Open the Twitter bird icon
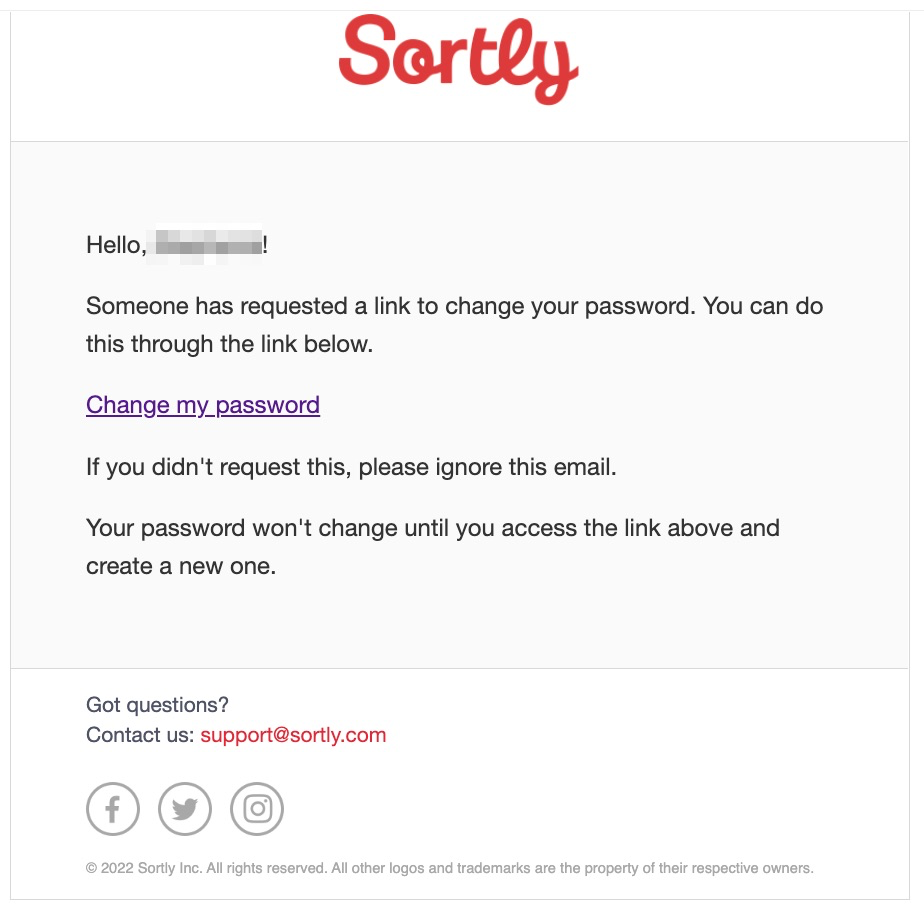The width and height of the screenshot is (924, 908). tap(184, 808)
